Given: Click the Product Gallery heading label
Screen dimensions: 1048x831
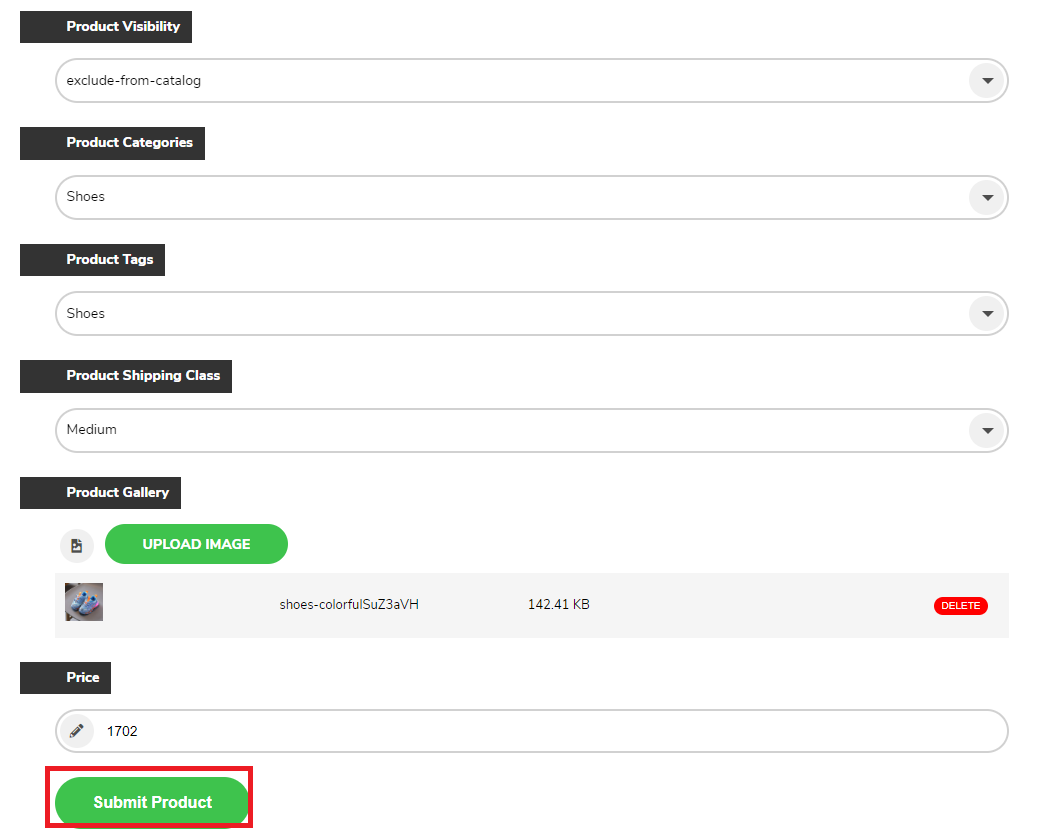Looking at the screenshot, I should [100, 493].
